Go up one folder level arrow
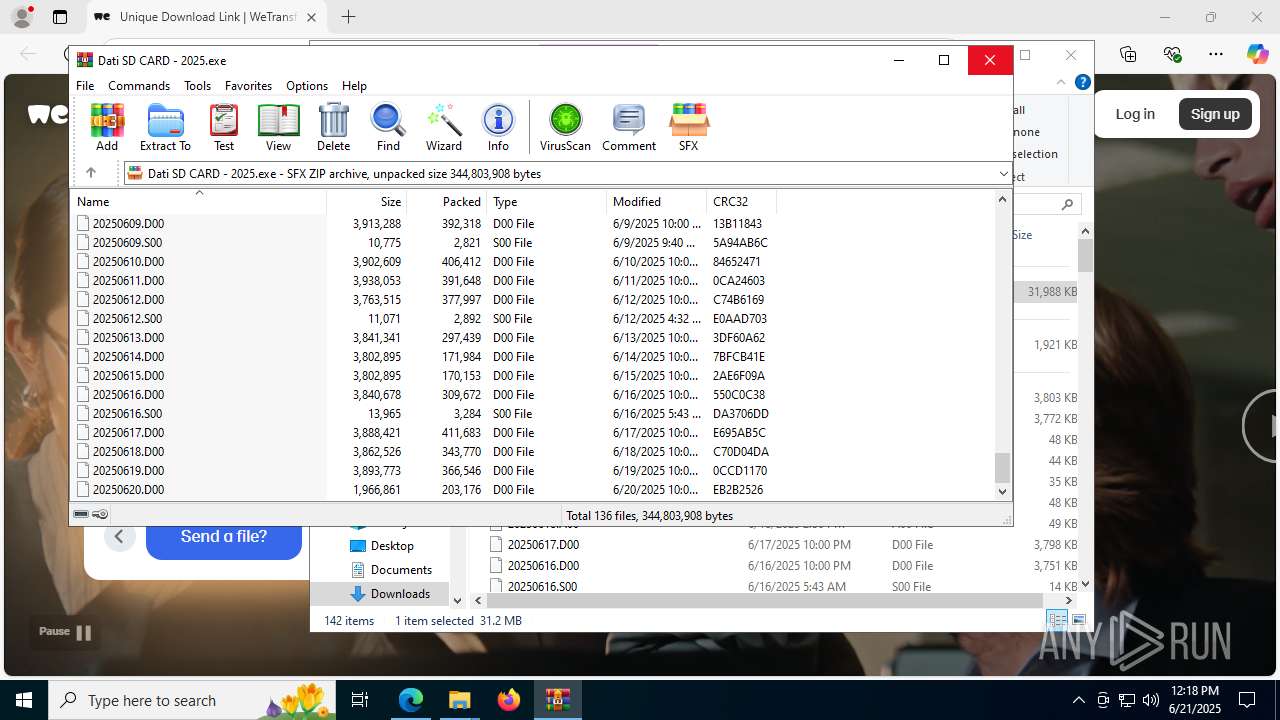This screenshot has height=720, width=1280. pos(90,173)
